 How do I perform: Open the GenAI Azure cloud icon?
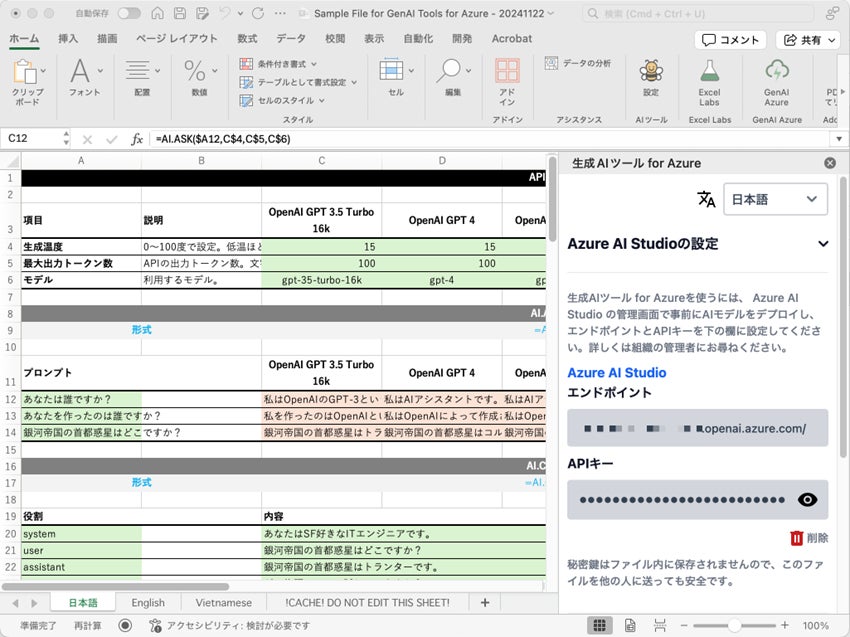[777, 70]
